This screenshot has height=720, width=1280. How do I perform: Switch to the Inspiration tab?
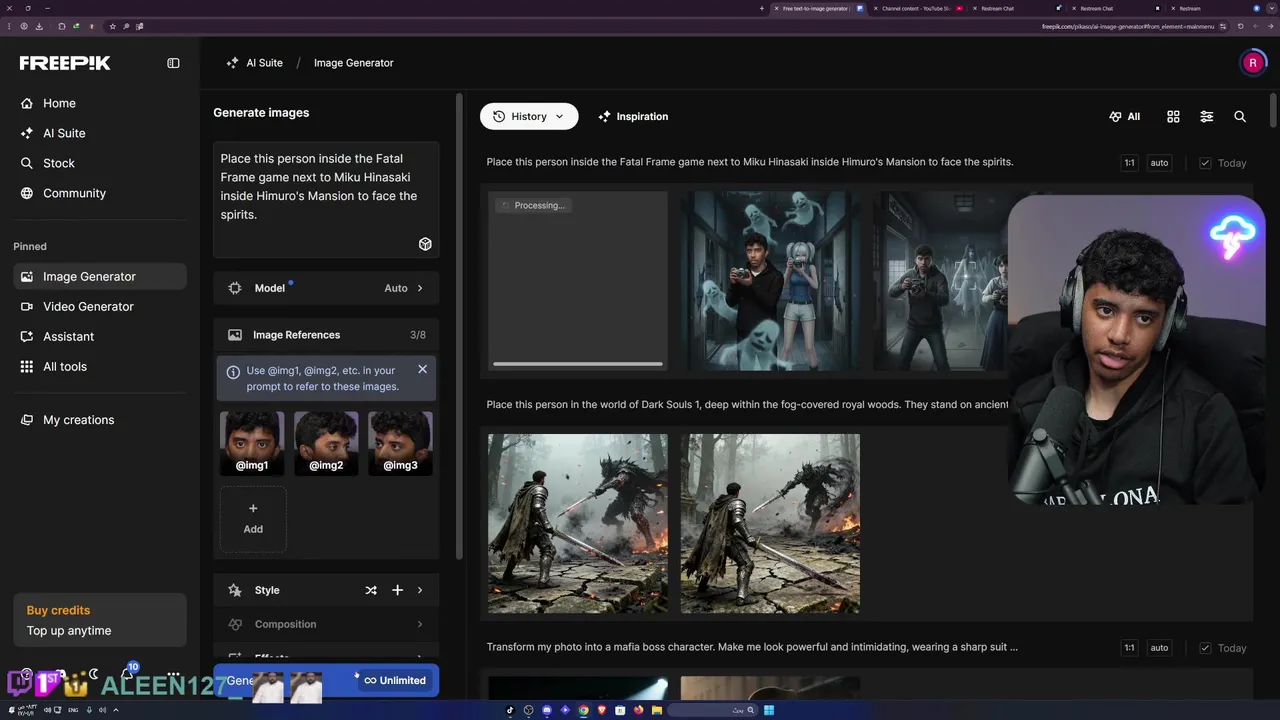point(633,116)
